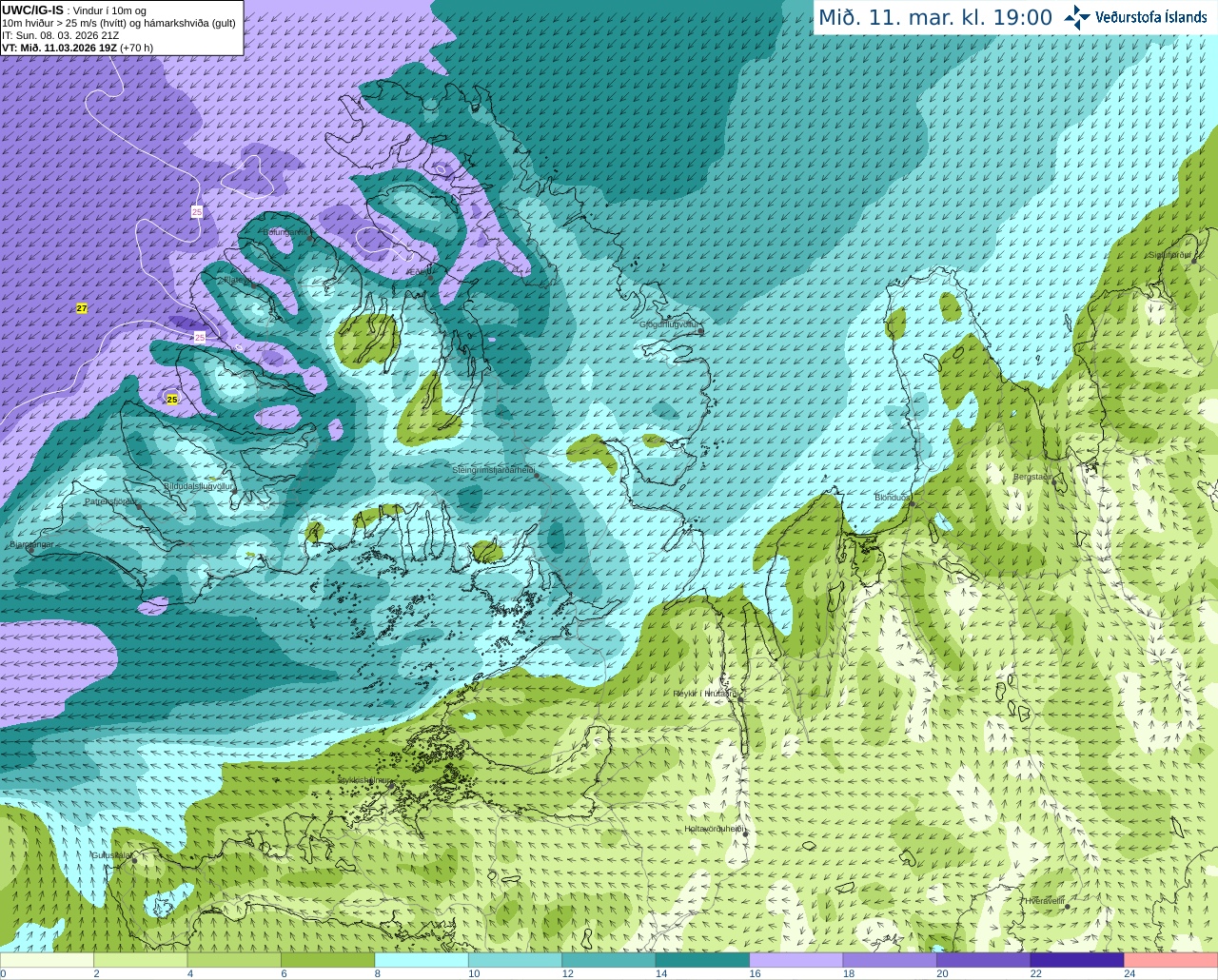This screenshot has height=980, width=1218.
Task: Click the pink legend swatch above 24 m/s
Action: coord(1170,960)
